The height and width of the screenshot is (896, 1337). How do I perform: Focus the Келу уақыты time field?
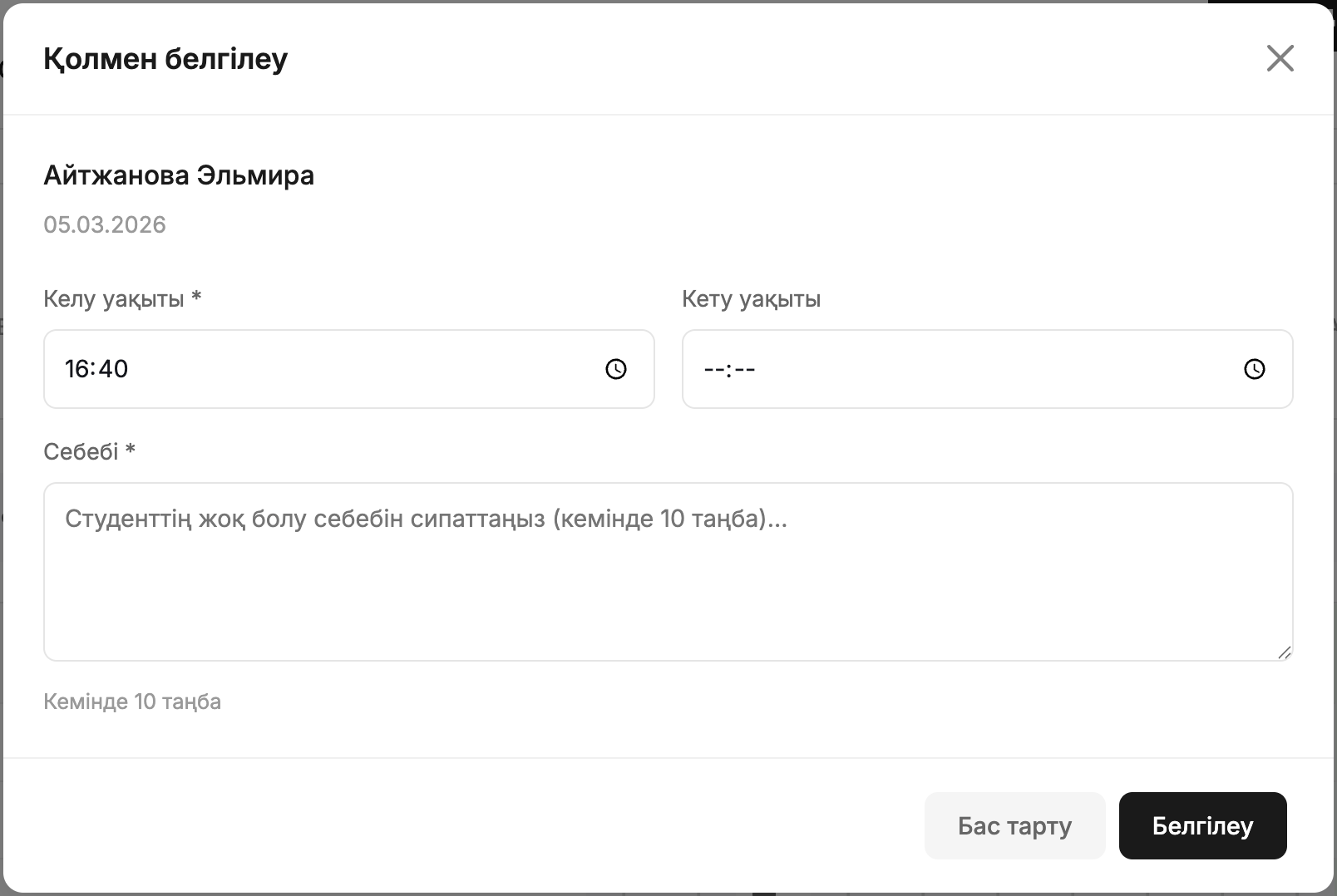click(x=333, y=369)
